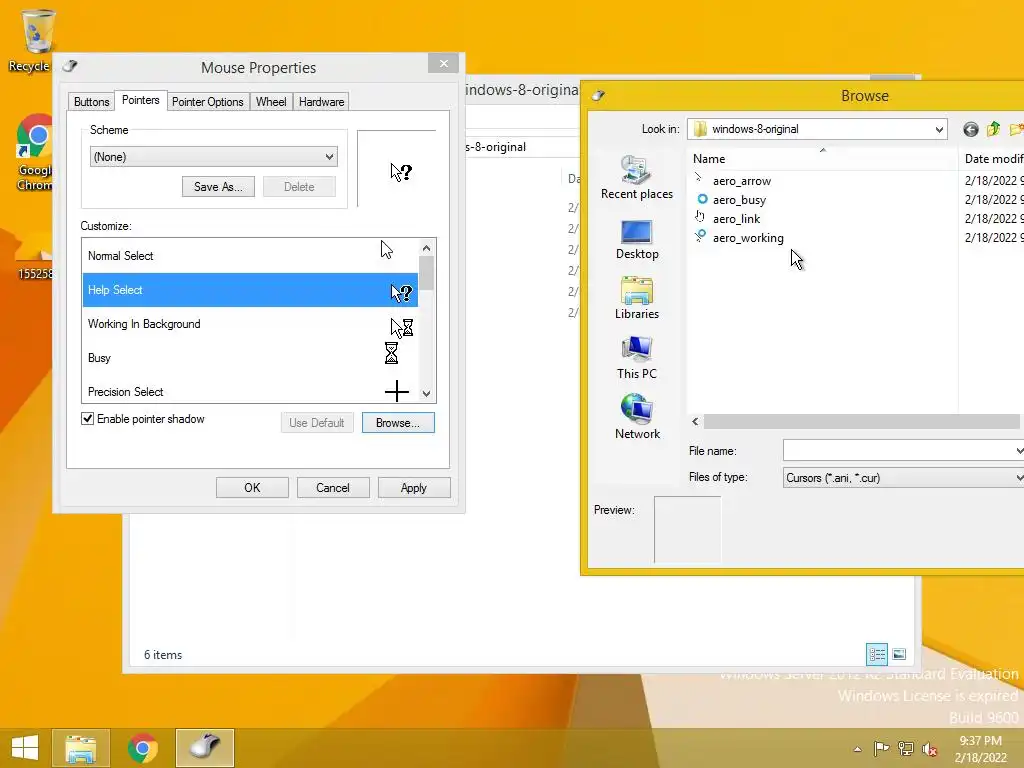The width and height of the screenshot is (1024, 768).
Task: Select This PC in Browse sidebar
Action: 637,358
